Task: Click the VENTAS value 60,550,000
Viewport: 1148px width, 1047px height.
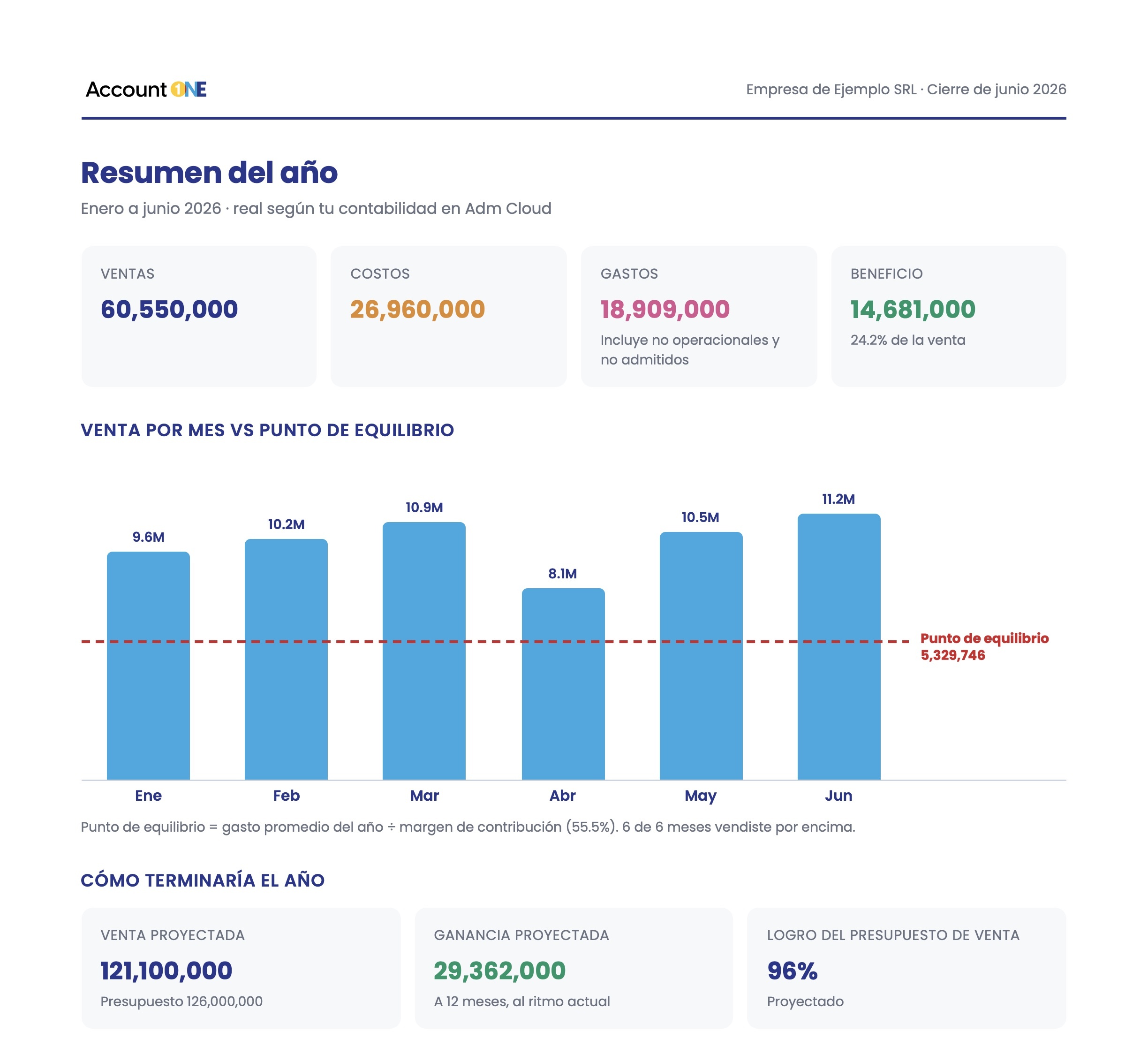Action: pyautogui.click(x=169, y=309)
